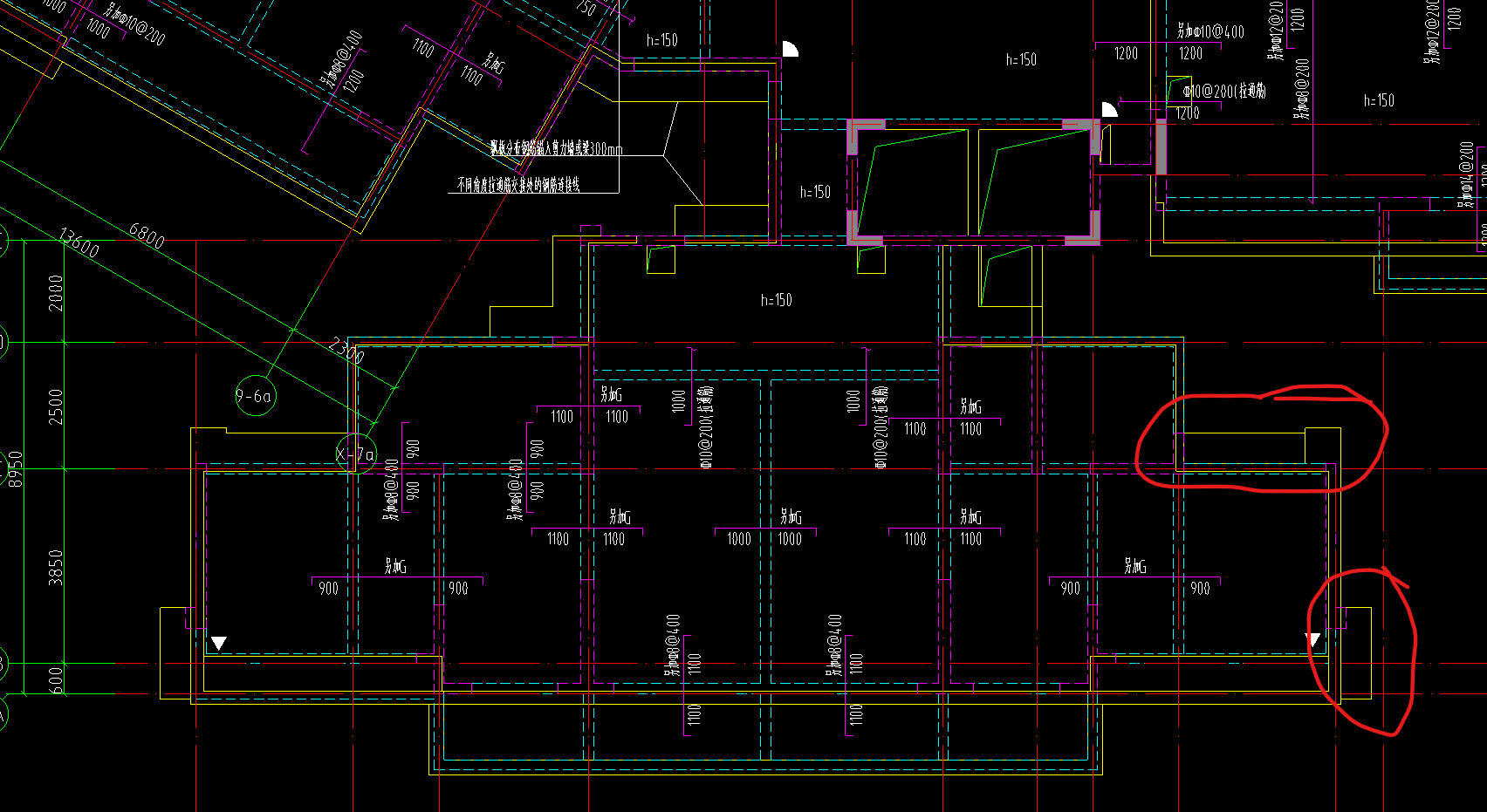Select the vertical 另加Φ14@200 rebar label
Screen dimensions: 1487x812
pyautogui.click(x=1467, y=174)
